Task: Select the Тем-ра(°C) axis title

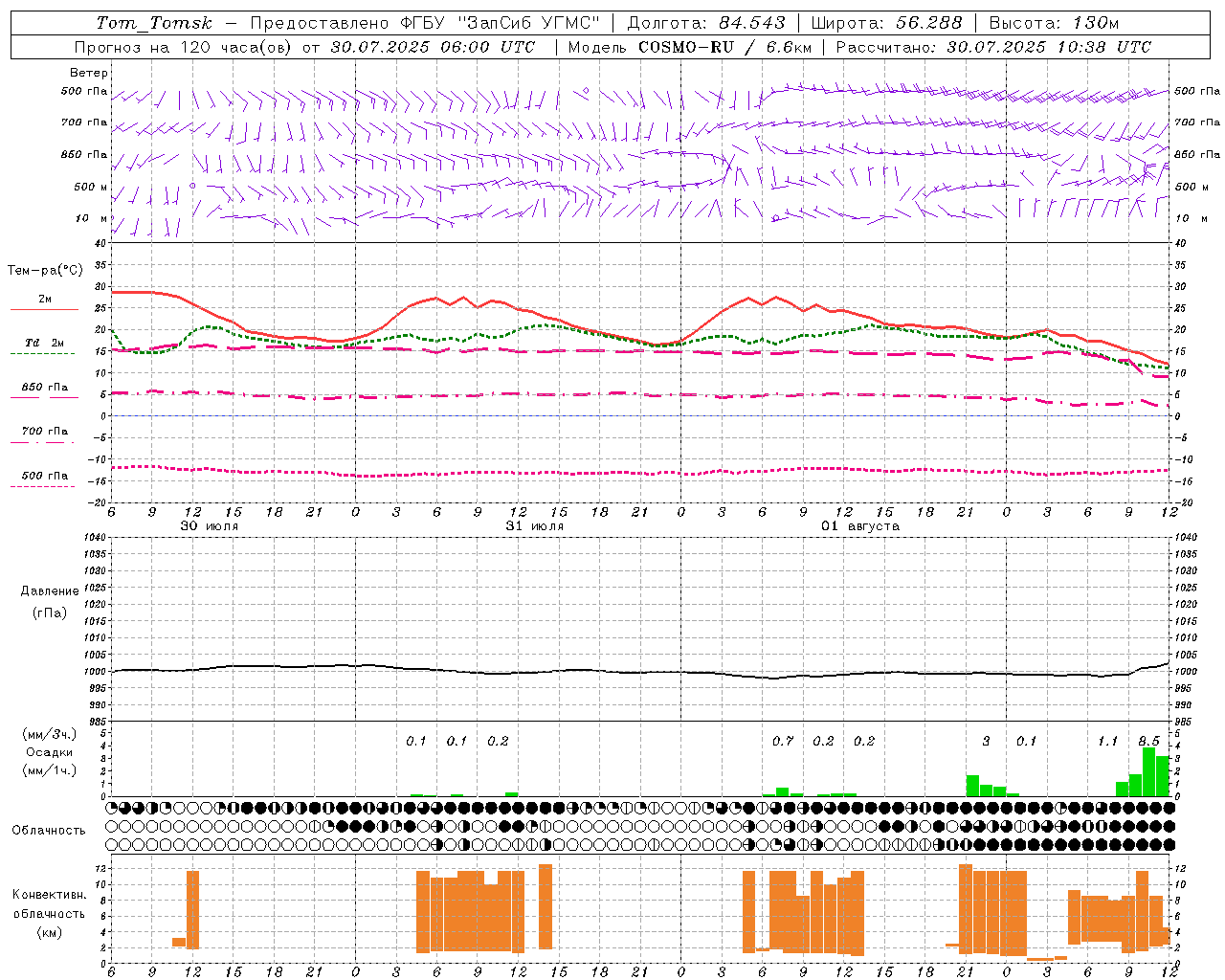Action: pyautogui.click(x=45, y=271)
